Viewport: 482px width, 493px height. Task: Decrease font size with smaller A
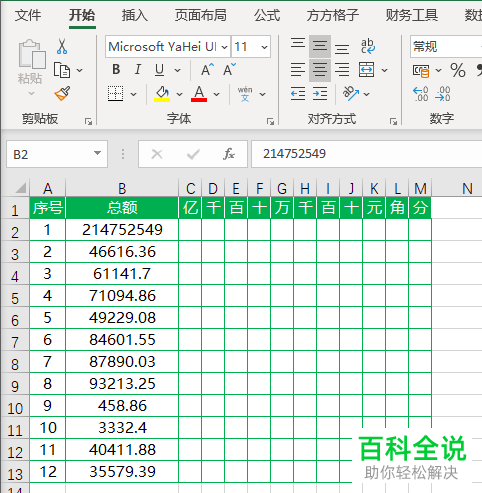tap(229, 70)
